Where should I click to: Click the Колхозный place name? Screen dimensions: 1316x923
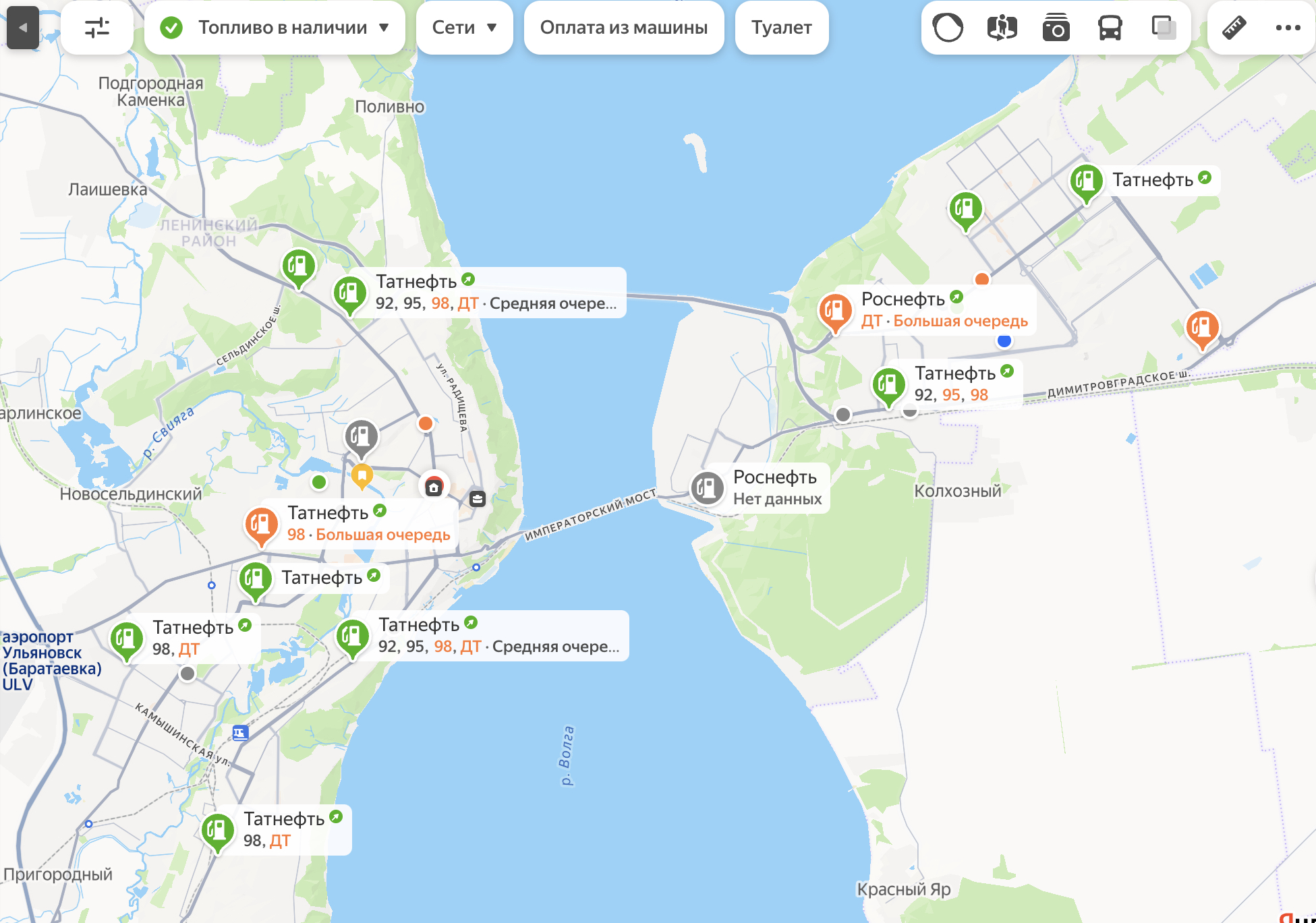tap(957, 491)
